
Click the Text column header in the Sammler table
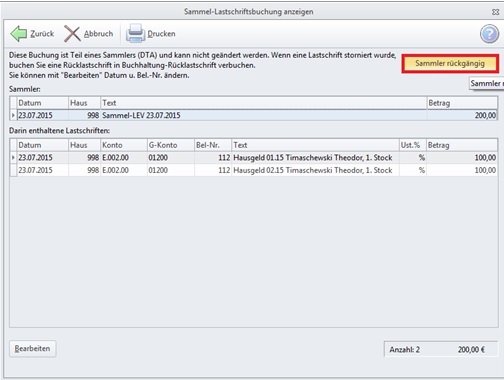pos(264,103)
